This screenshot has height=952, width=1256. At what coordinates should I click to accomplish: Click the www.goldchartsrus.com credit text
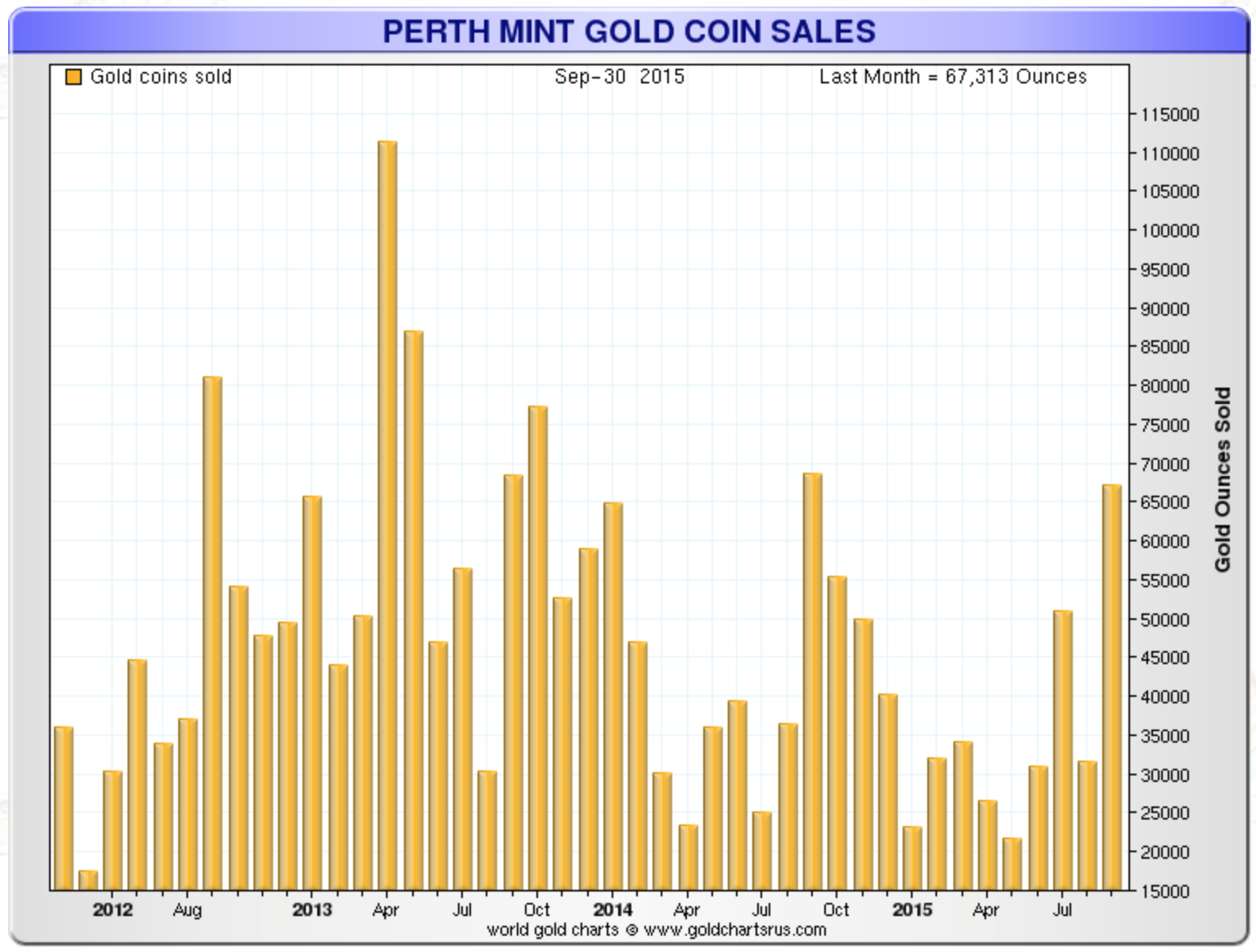point(735,930)
